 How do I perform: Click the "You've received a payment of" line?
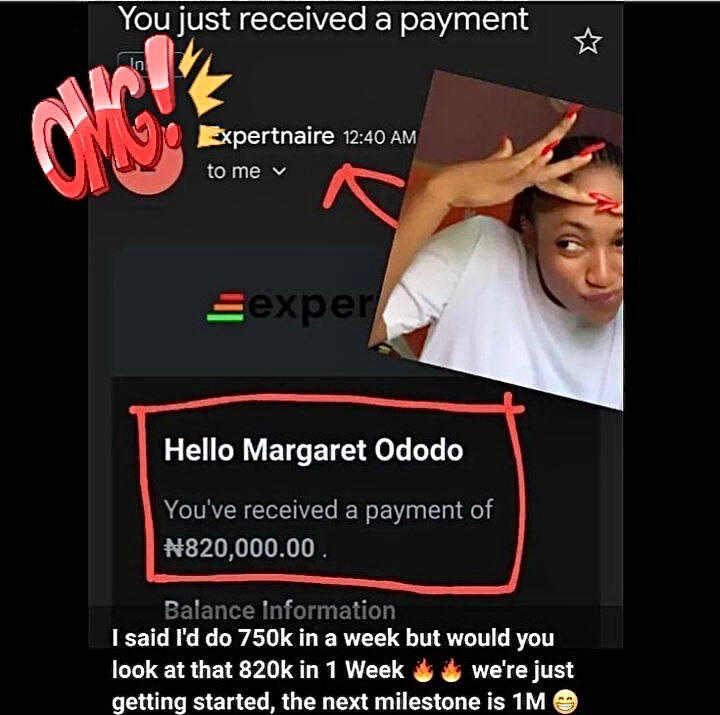[x=328, y=510]
